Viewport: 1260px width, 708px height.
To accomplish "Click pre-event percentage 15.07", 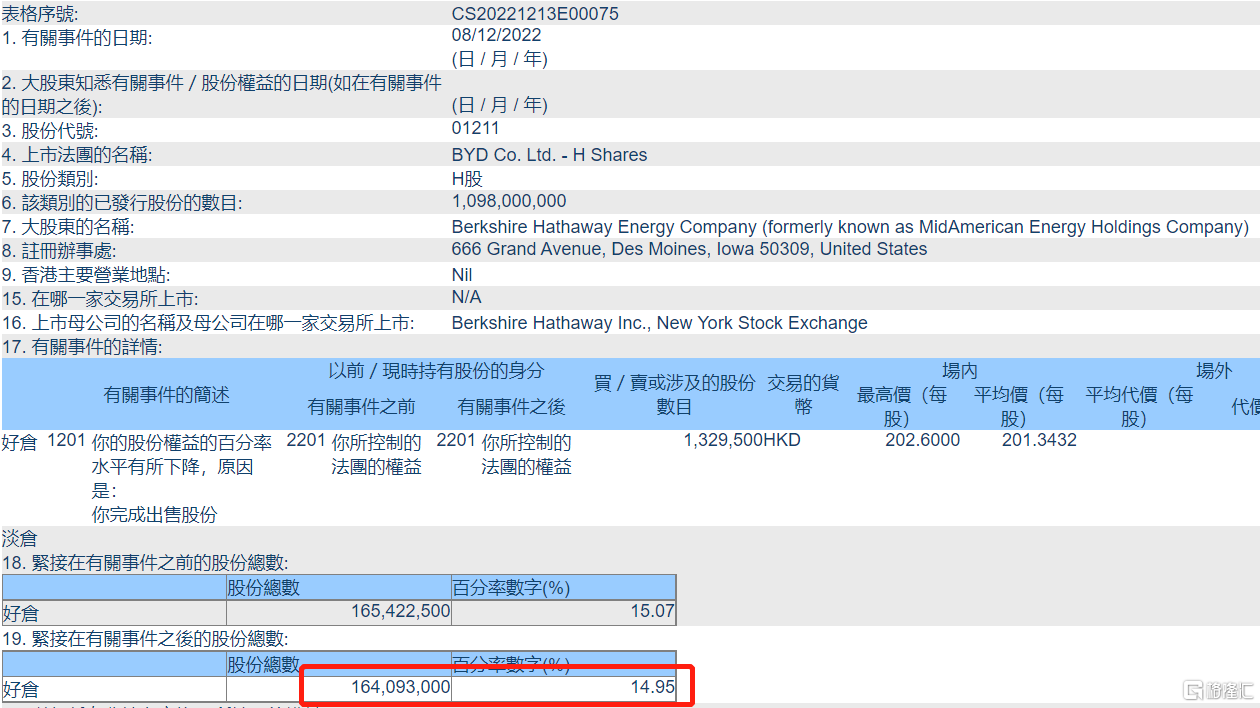I will point(653,611).
